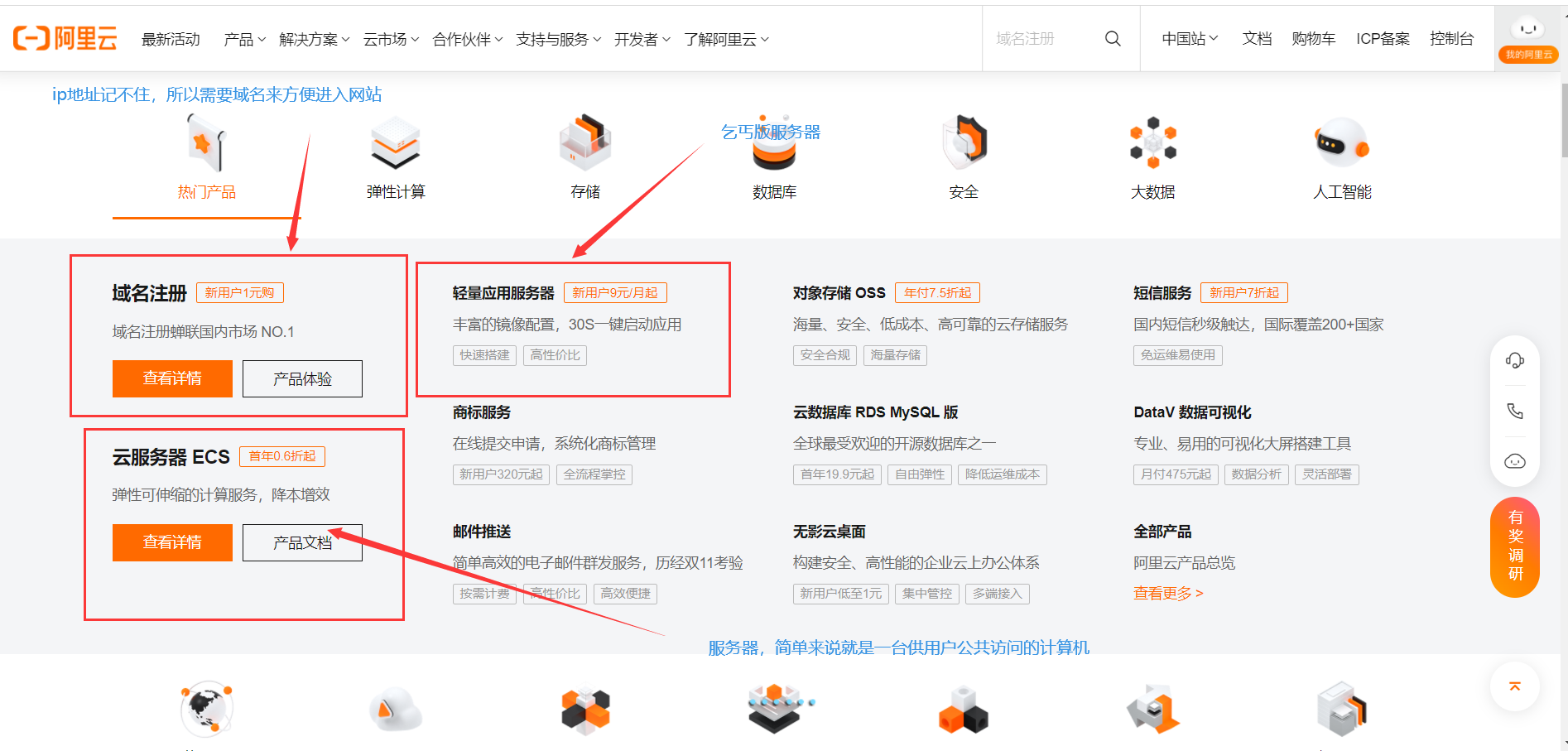The width and height of the screenshot is (1568, 751).
Task: Click the 云服务器 ECS heading
Action: 171,457
